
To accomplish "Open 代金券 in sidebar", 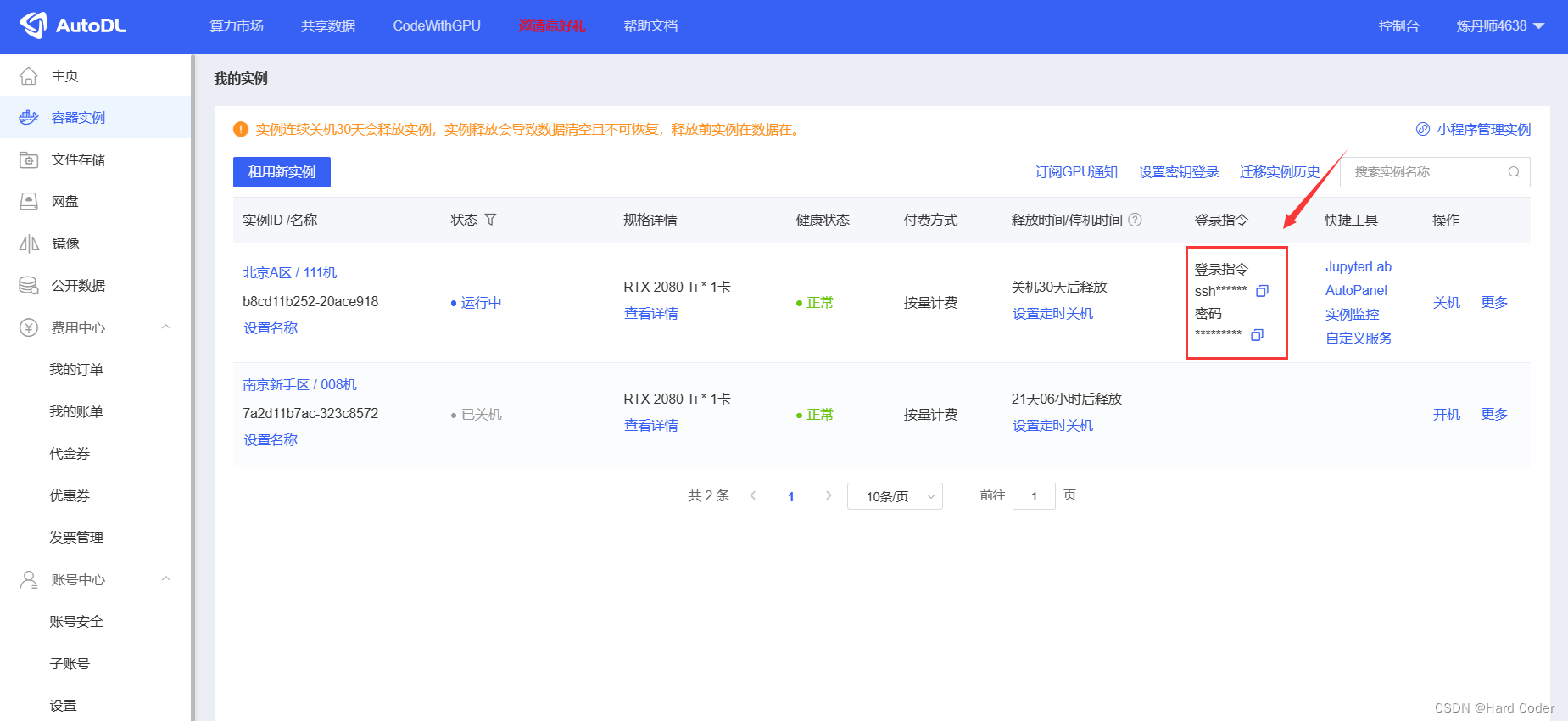I will point(70,454).
